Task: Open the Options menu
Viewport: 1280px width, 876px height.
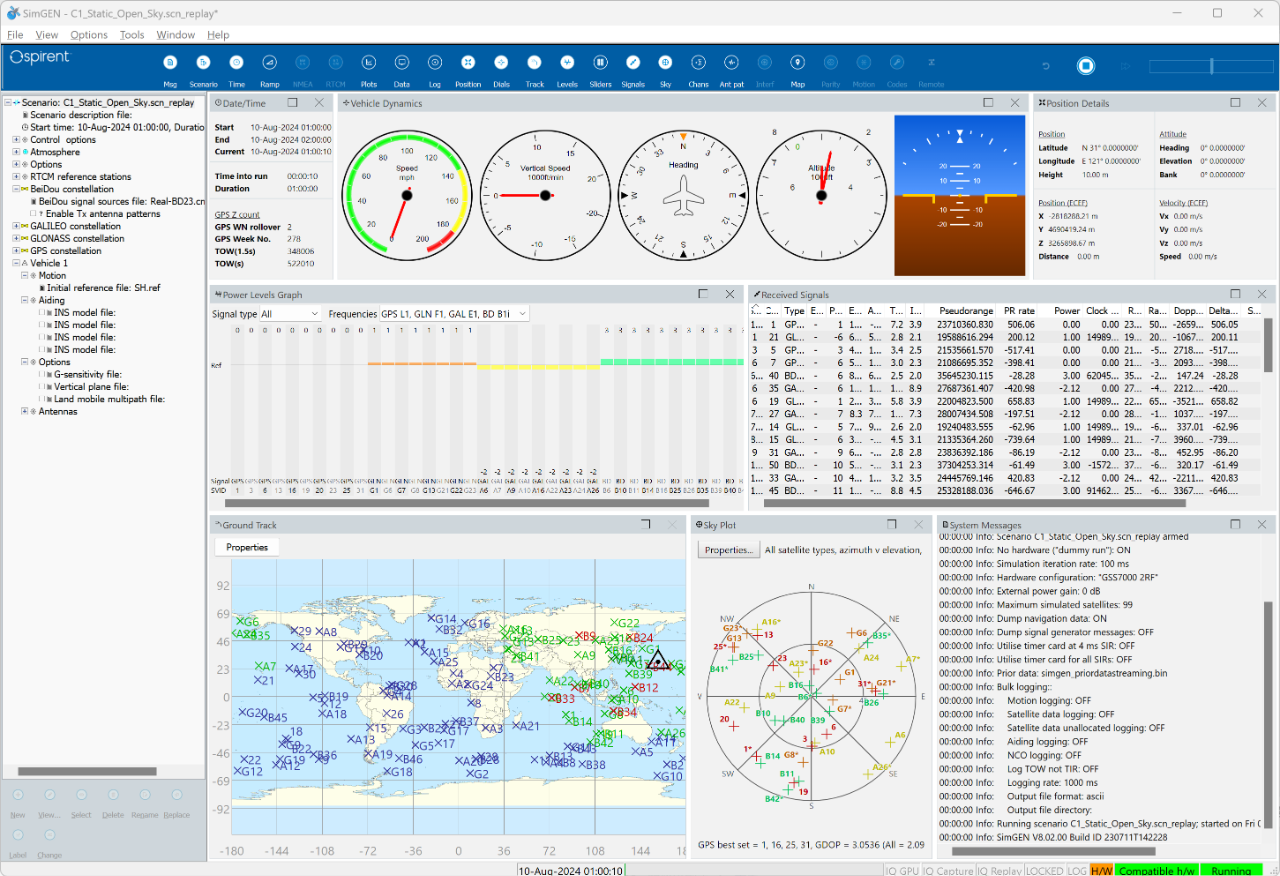Action: [x=88, y=35]
